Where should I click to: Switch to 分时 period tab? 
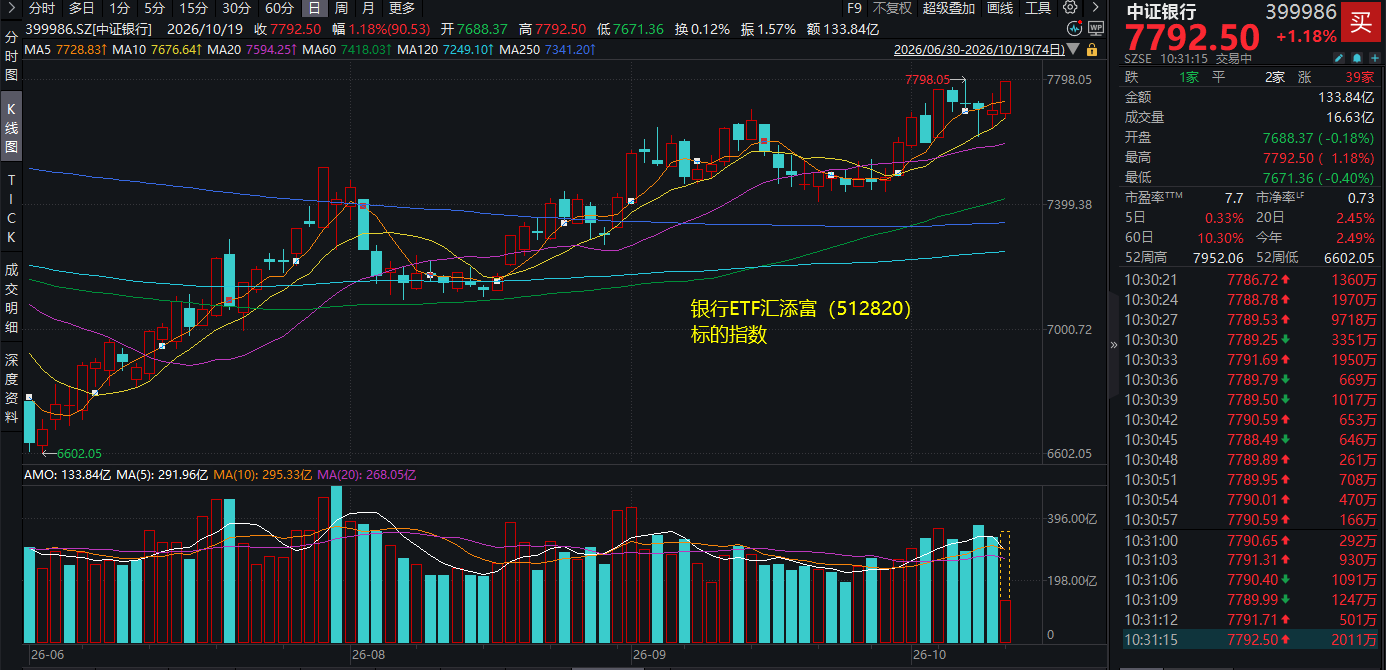(x=42, y=8)
